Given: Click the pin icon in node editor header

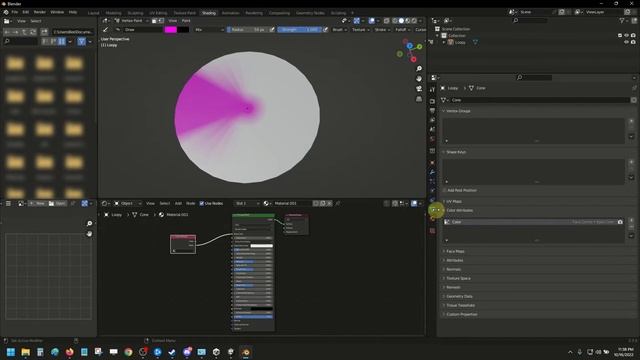Looking at the screenshot, I should (x=338, y=203).
